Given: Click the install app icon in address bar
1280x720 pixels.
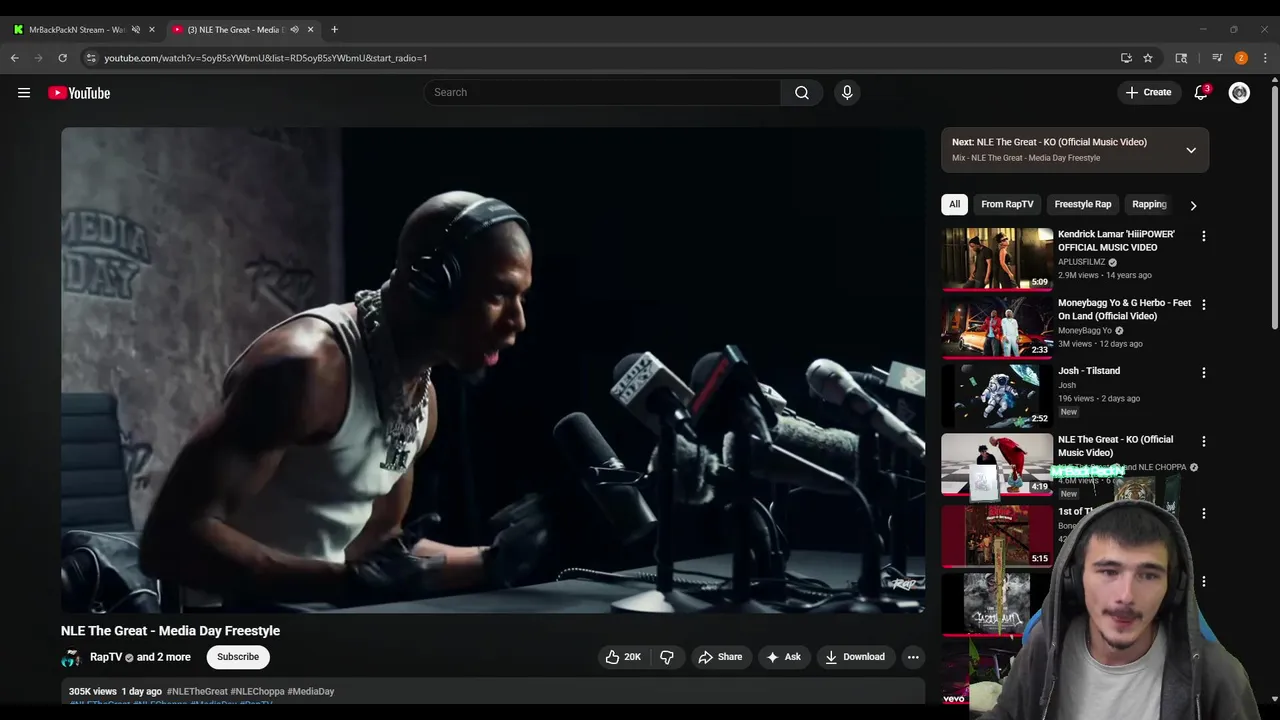Looking at the screenshot, I should [1126, 58].
